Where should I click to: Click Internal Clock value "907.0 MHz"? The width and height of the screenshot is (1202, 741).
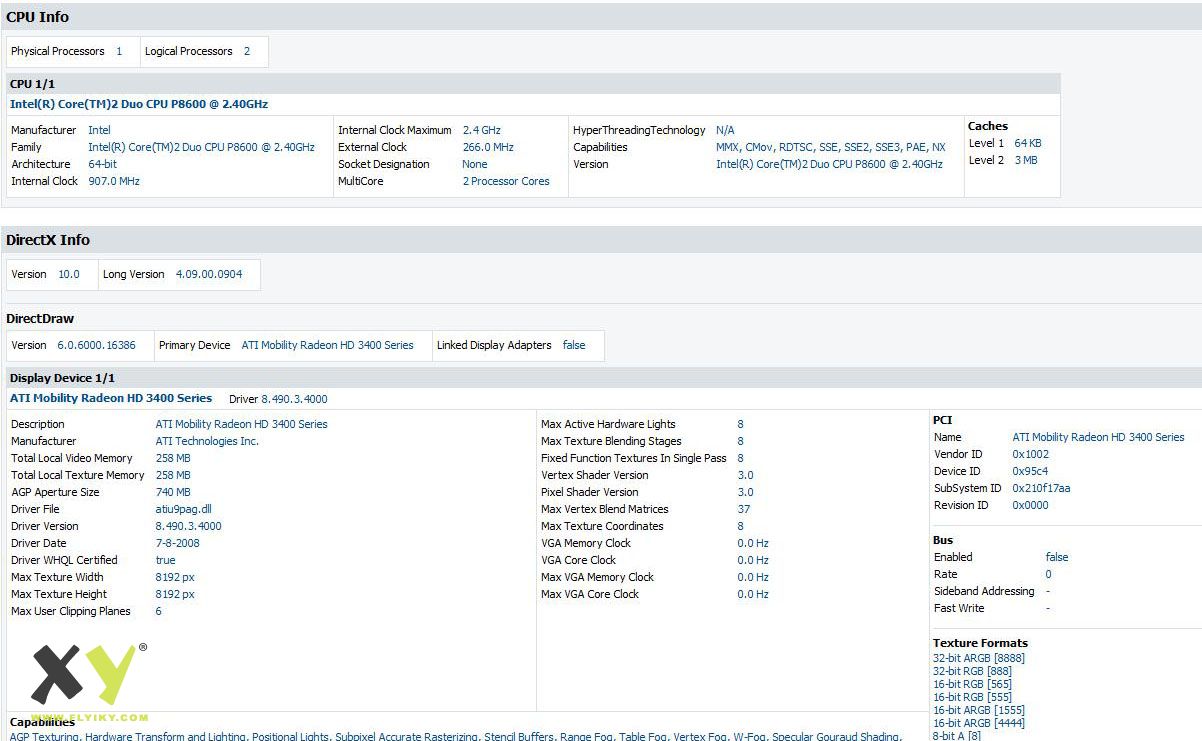(114, 181)
